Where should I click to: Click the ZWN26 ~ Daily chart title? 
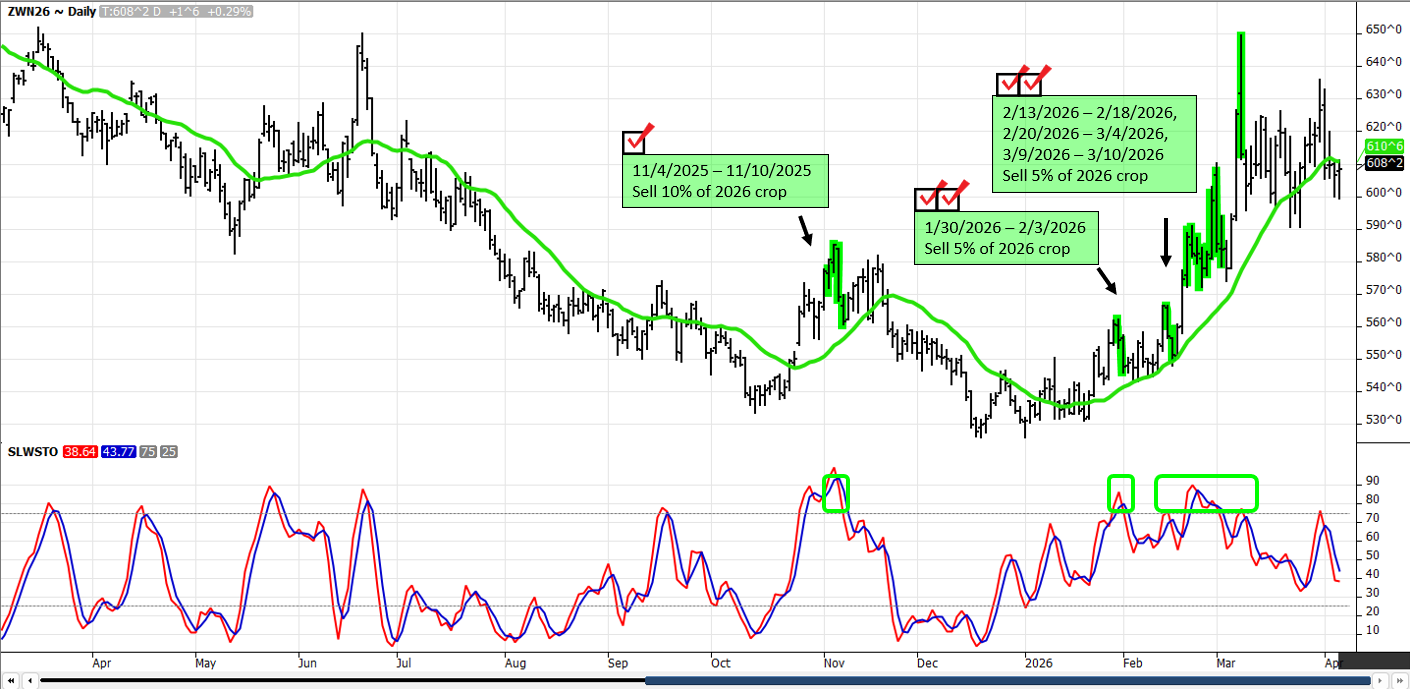(43, 12)
